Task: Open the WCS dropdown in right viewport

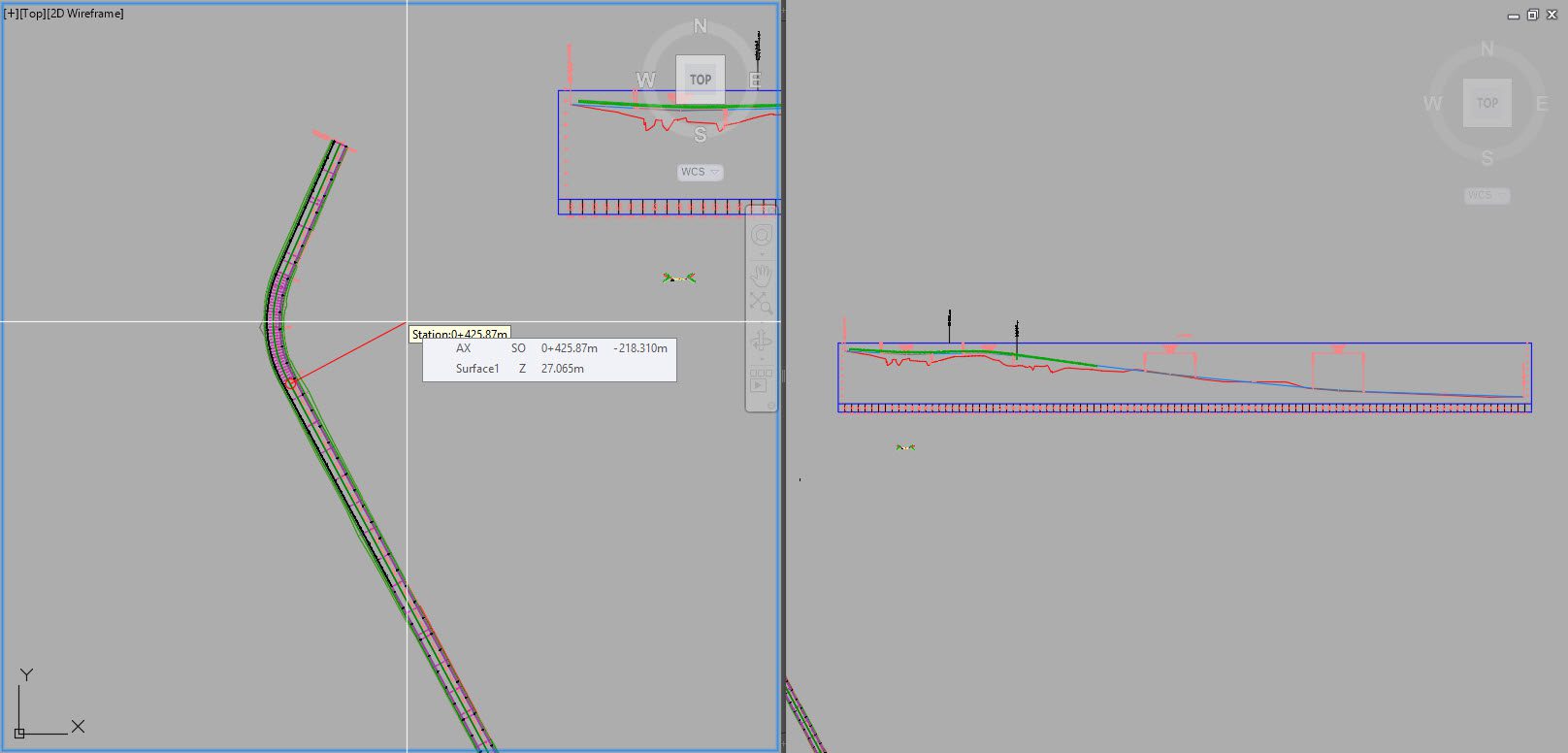Action: [1486, 195]
